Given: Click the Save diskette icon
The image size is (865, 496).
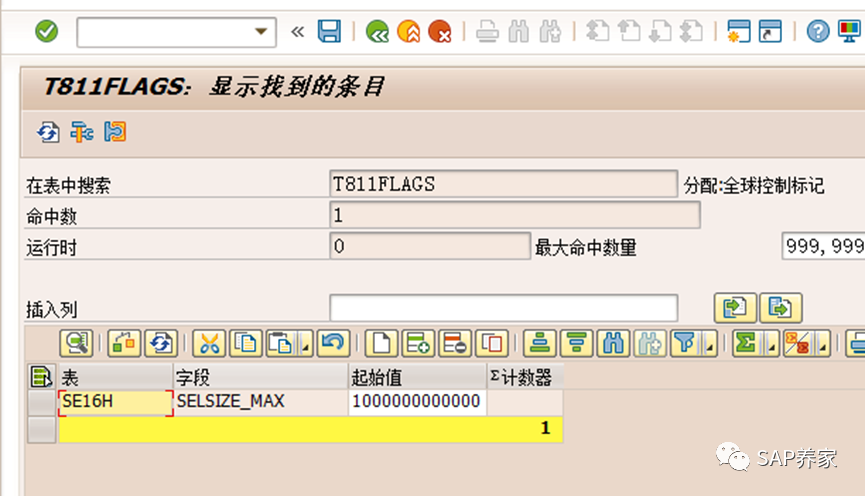Looking at the screenshot, I should (x=329, y=31).
